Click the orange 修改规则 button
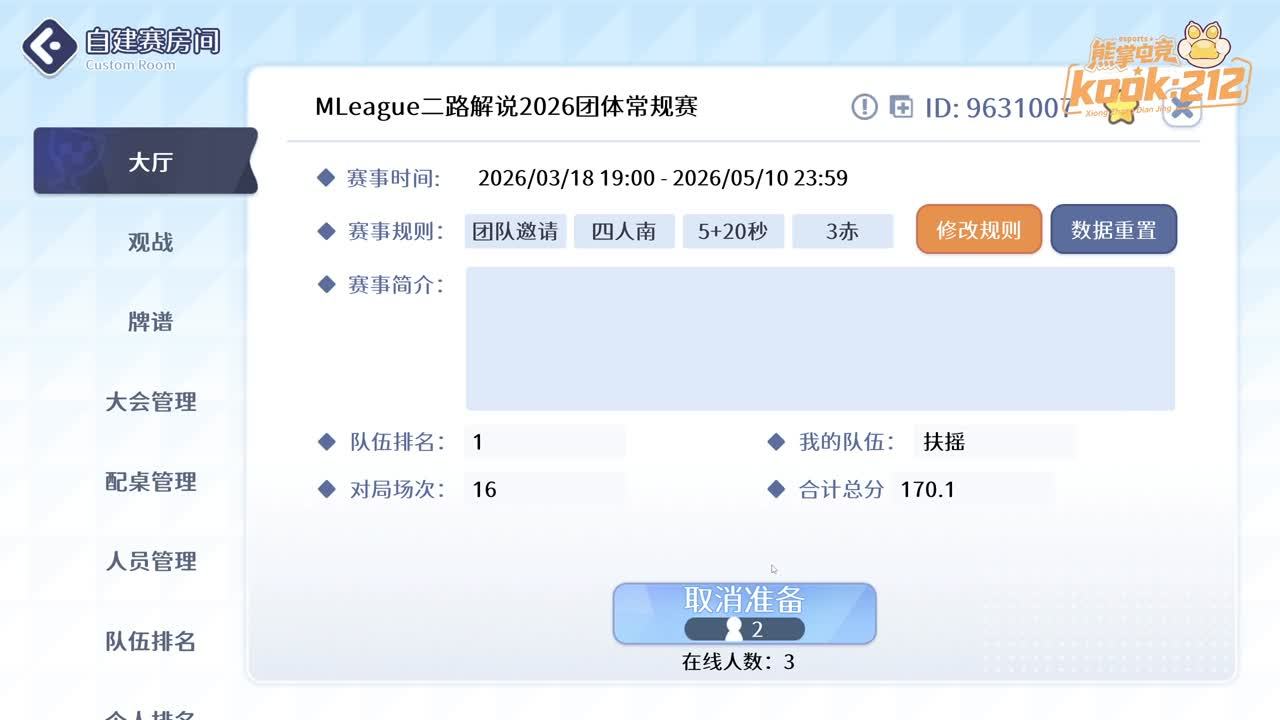 coord(978,230)
